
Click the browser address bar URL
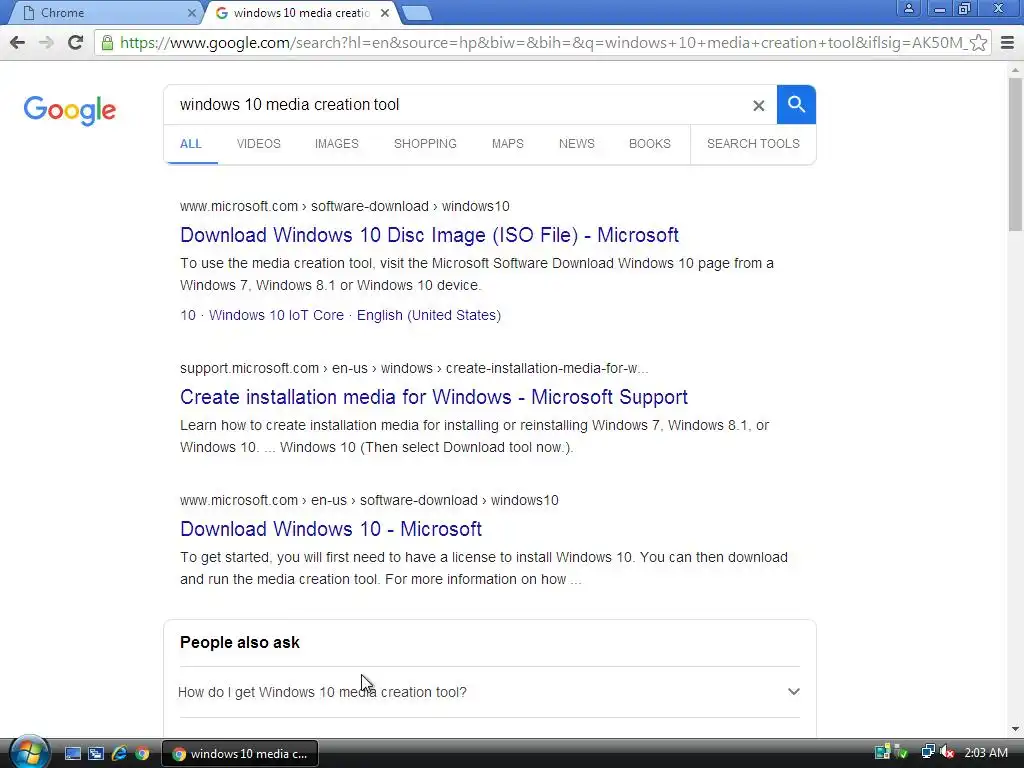coord(542,43)
